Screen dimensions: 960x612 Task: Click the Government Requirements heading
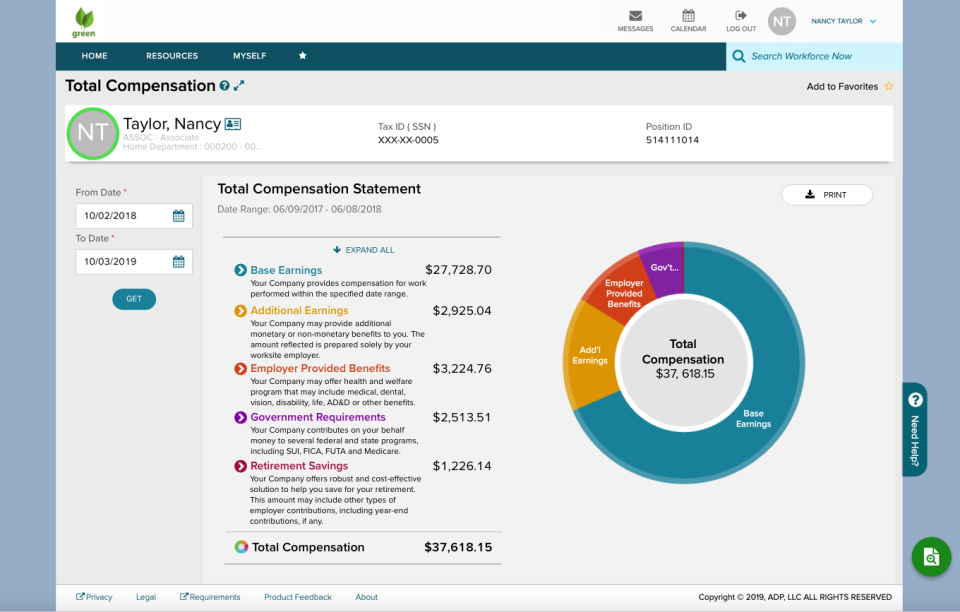(x=318, y=417)
